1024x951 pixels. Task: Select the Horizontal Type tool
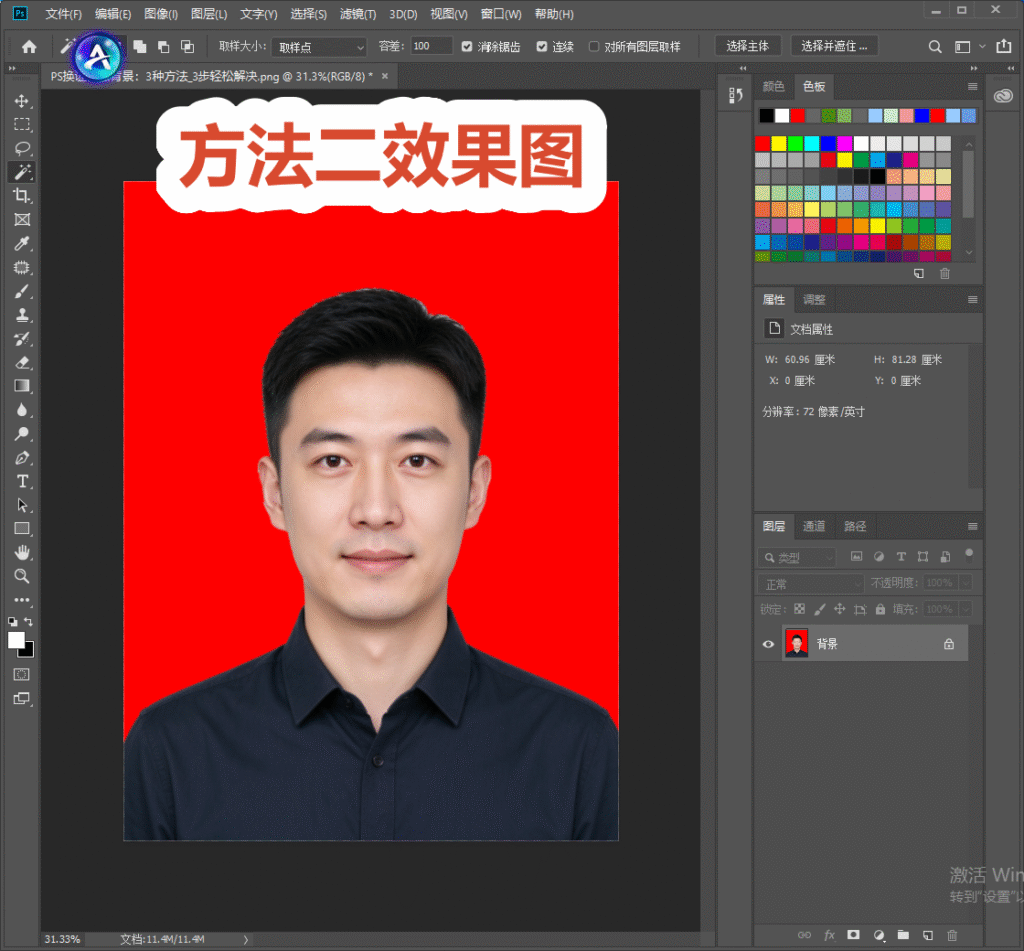(x=22, y=481)
